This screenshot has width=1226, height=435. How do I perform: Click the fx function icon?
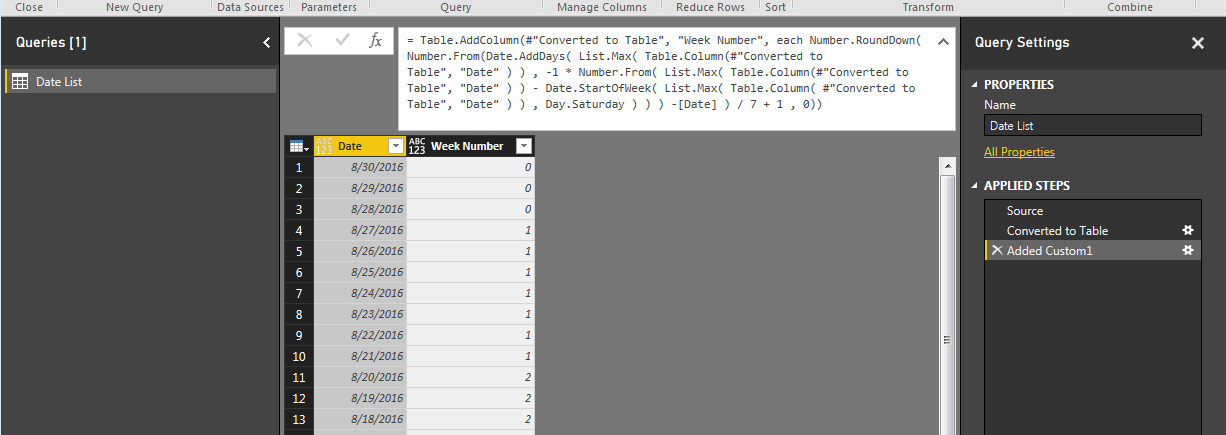pos(376,41)
